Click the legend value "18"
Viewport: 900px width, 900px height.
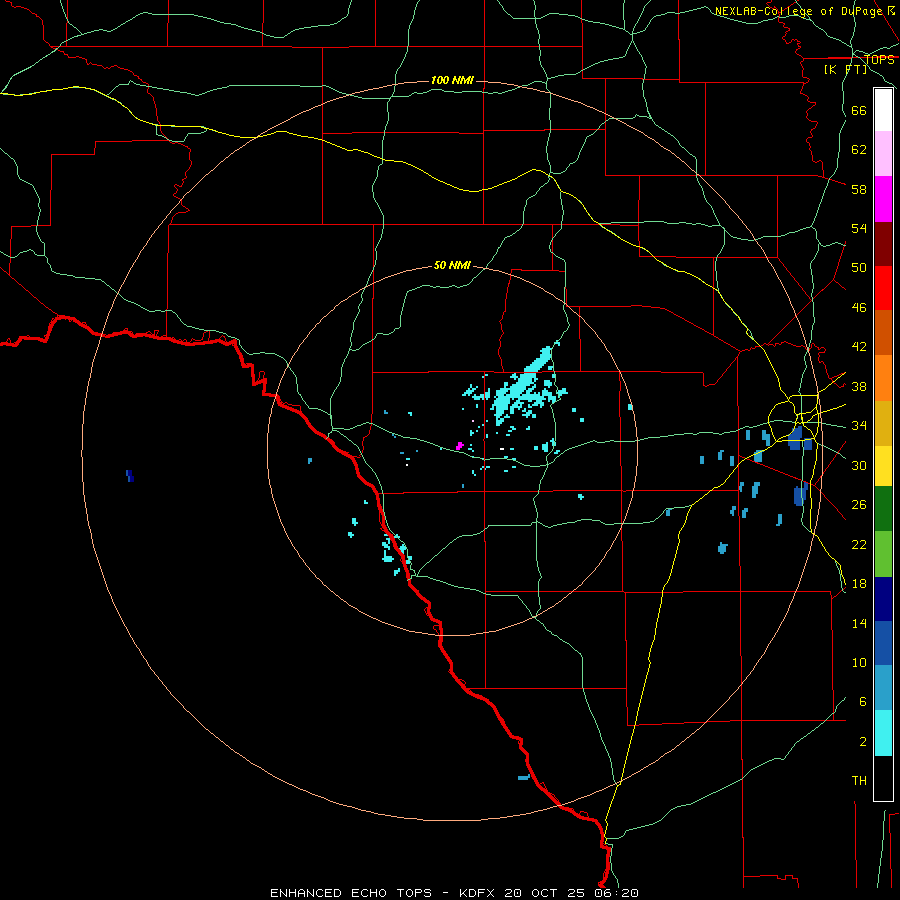[x=859, y=584]
